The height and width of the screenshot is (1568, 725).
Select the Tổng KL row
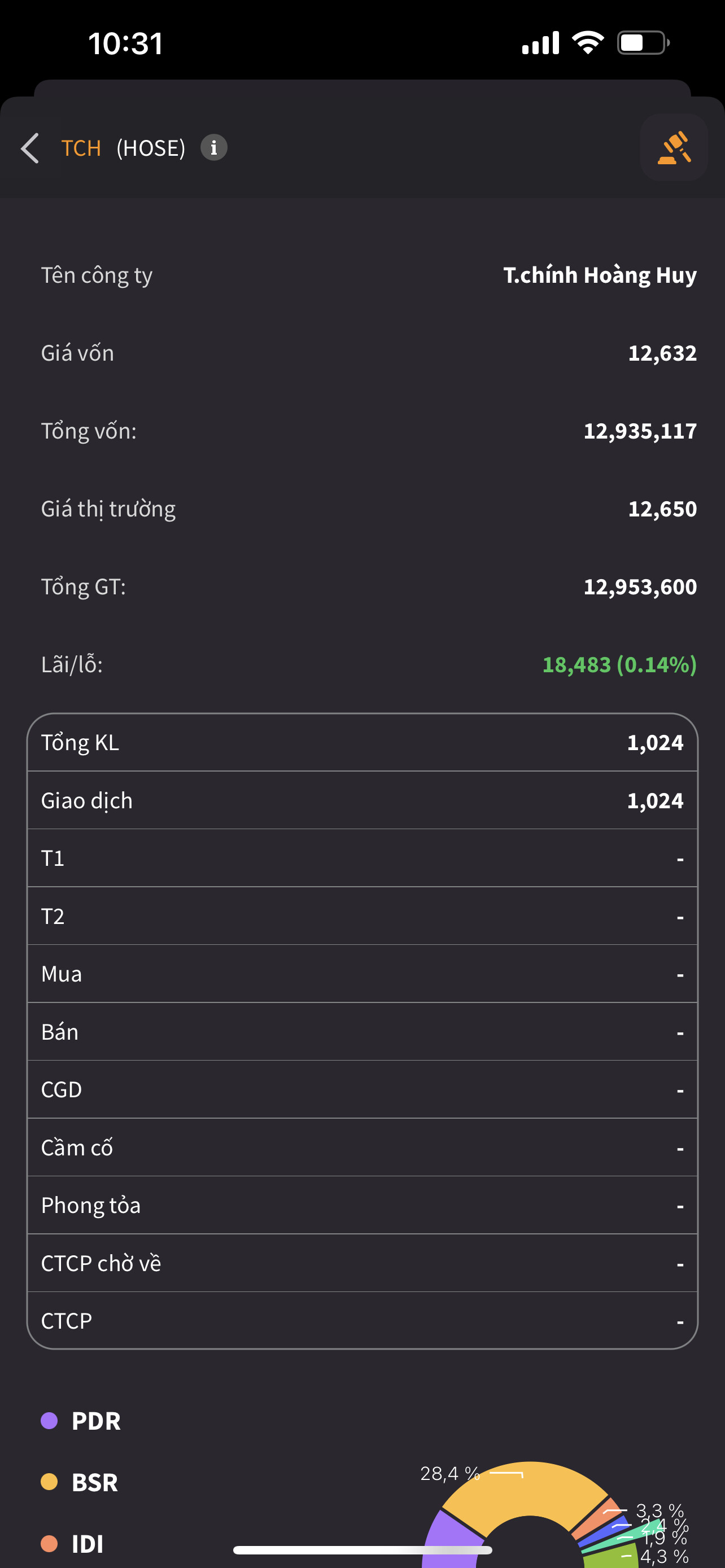[x=362, y=743]
